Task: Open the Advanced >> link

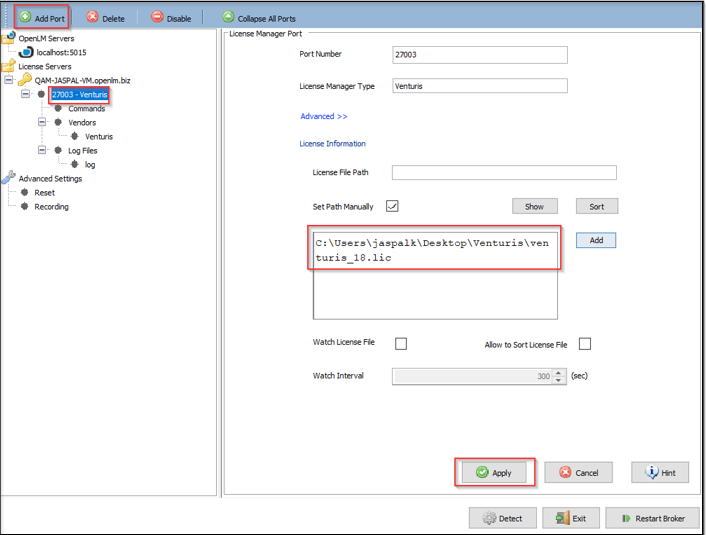Action: 323,116
